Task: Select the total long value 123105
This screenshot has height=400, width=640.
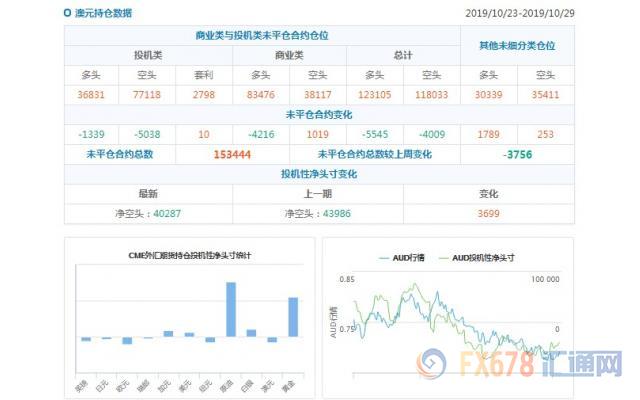Action: point(374,95)
